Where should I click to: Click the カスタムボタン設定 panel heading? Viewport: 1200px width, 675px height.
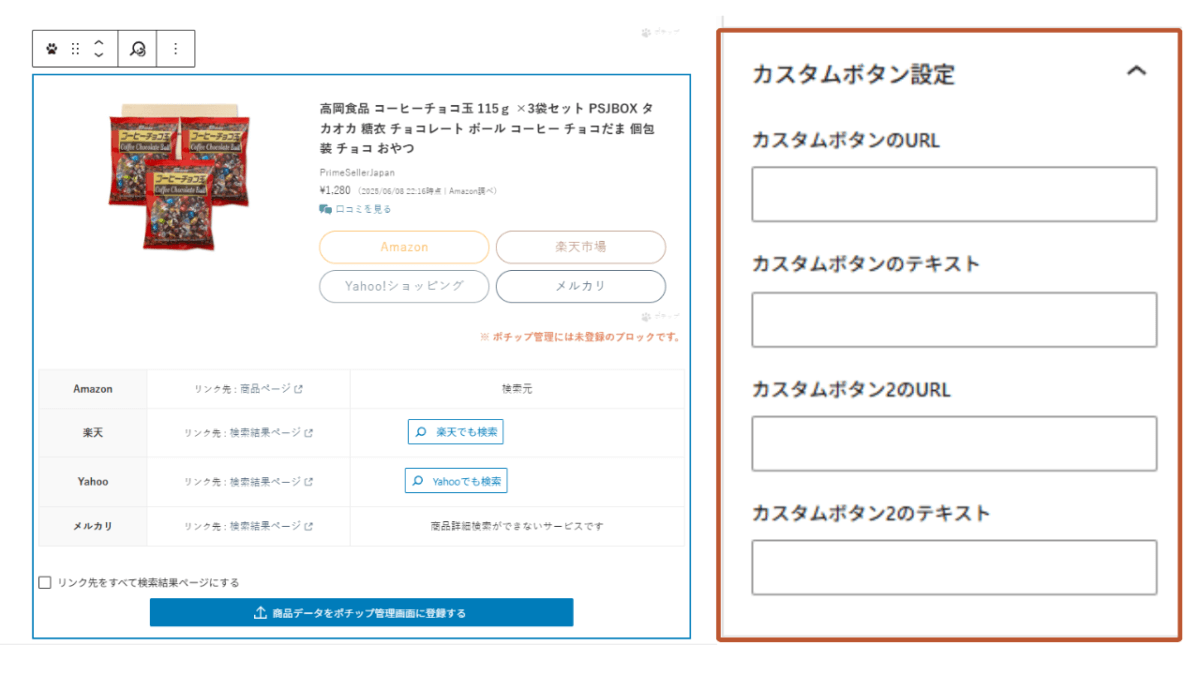[853, 74]
